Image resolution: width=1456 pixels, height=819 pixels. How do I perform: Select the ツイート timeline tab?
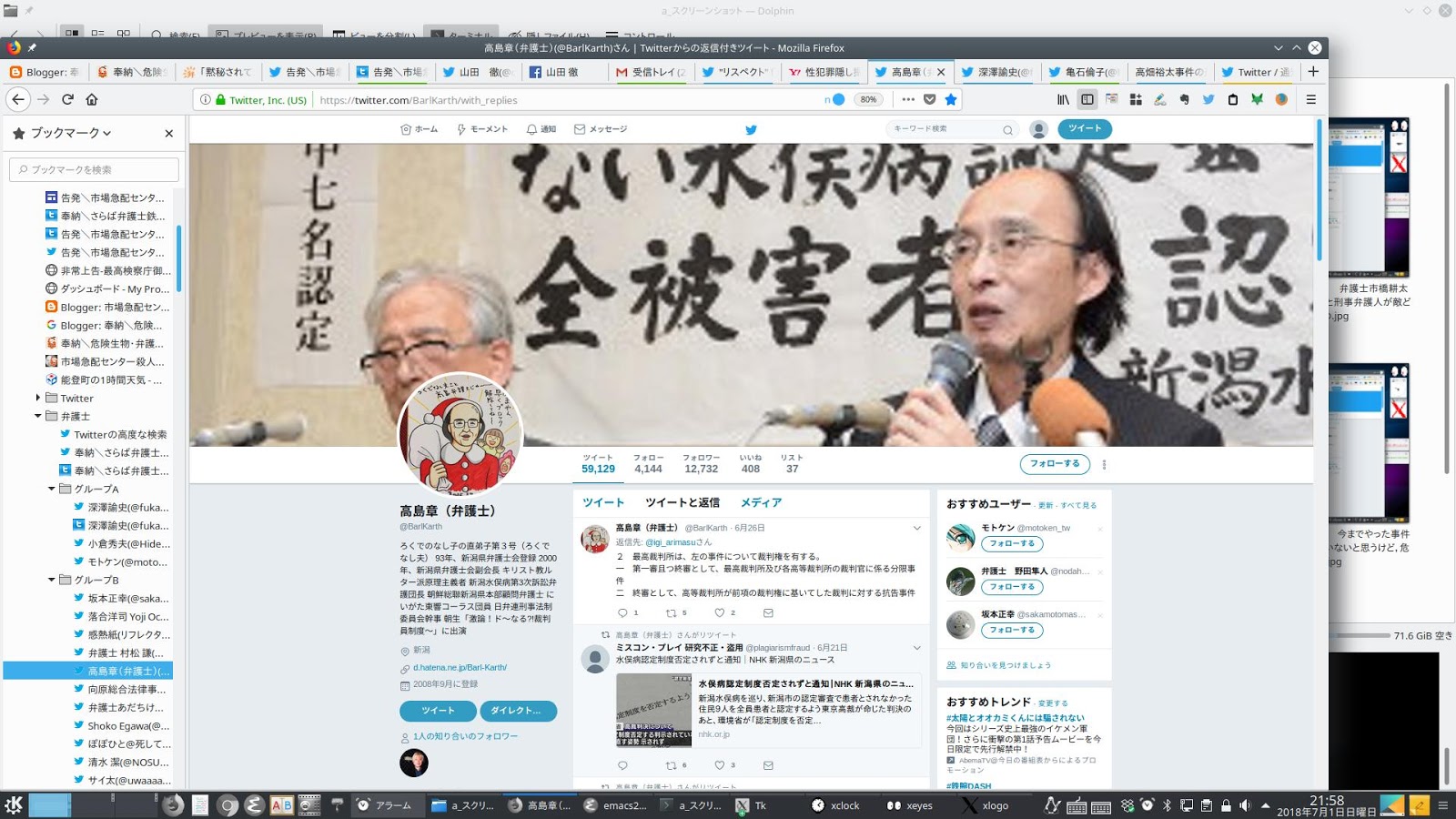click(x=603, y=502)
